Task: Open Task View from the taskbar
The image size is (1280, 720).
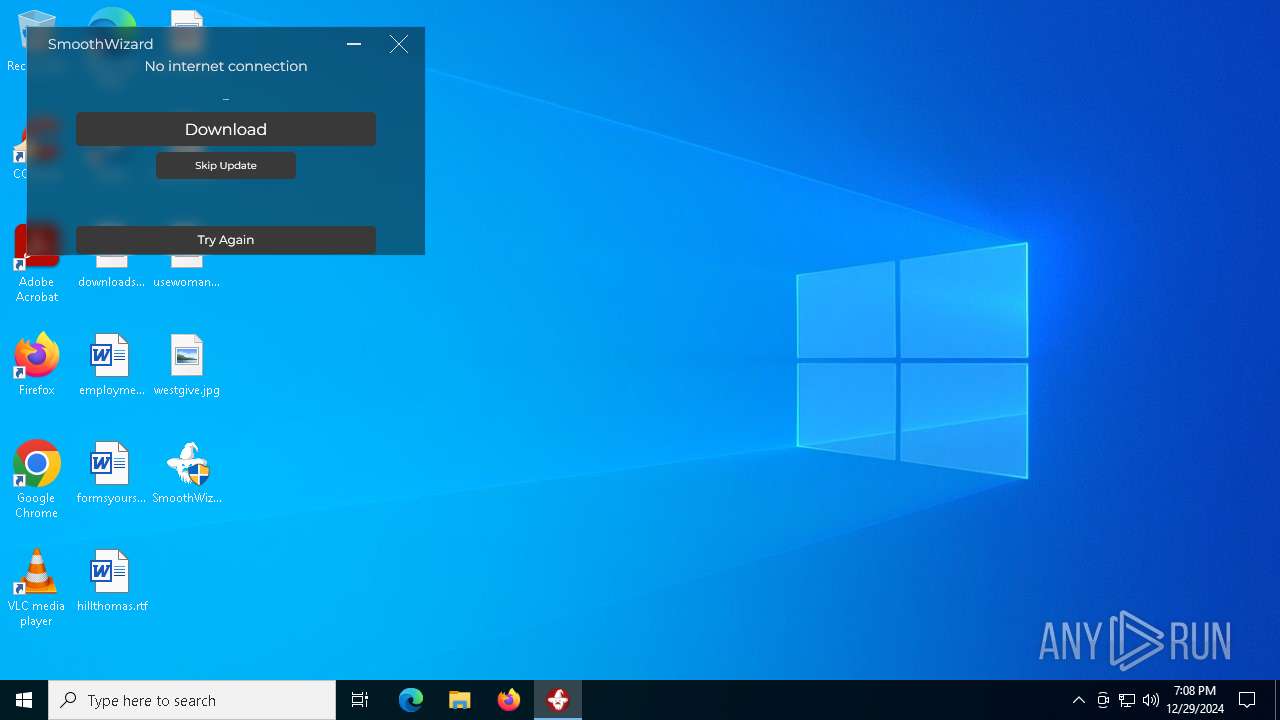Action: click(360, 700)
